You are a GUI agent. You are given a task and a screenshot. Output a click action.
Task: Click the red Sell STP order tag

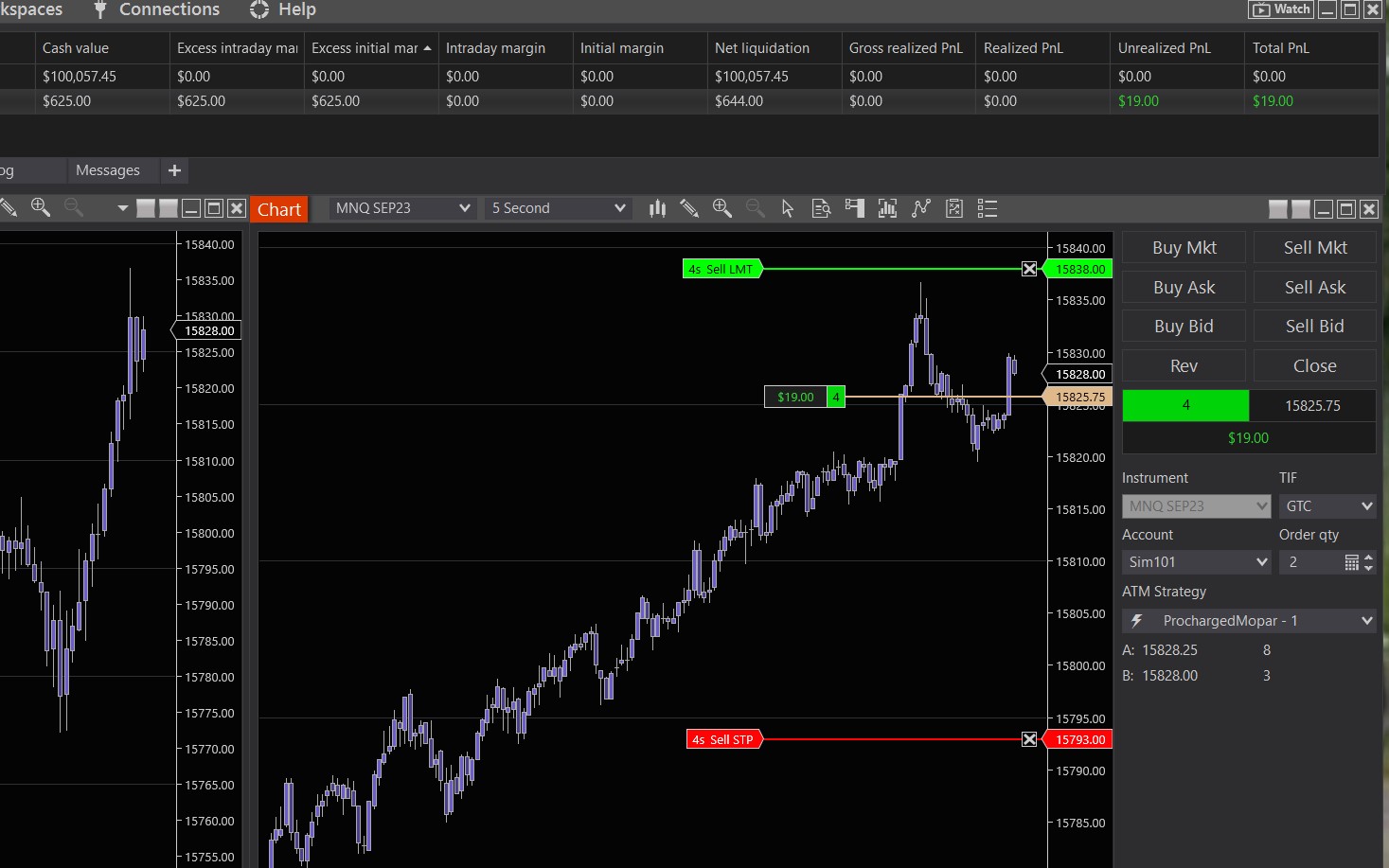[x=724, y=739]
